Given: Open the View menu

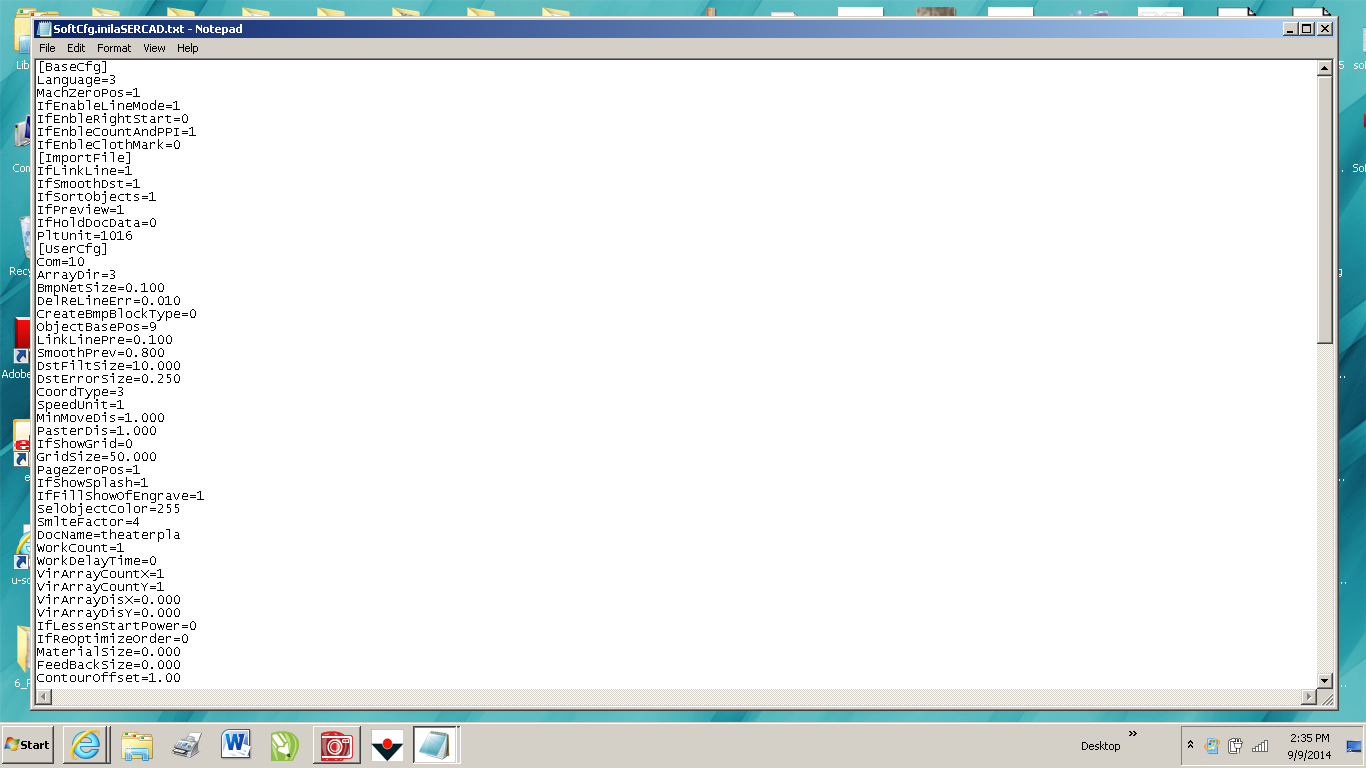Looking at the screenshot, I should [x=154, y=48].
